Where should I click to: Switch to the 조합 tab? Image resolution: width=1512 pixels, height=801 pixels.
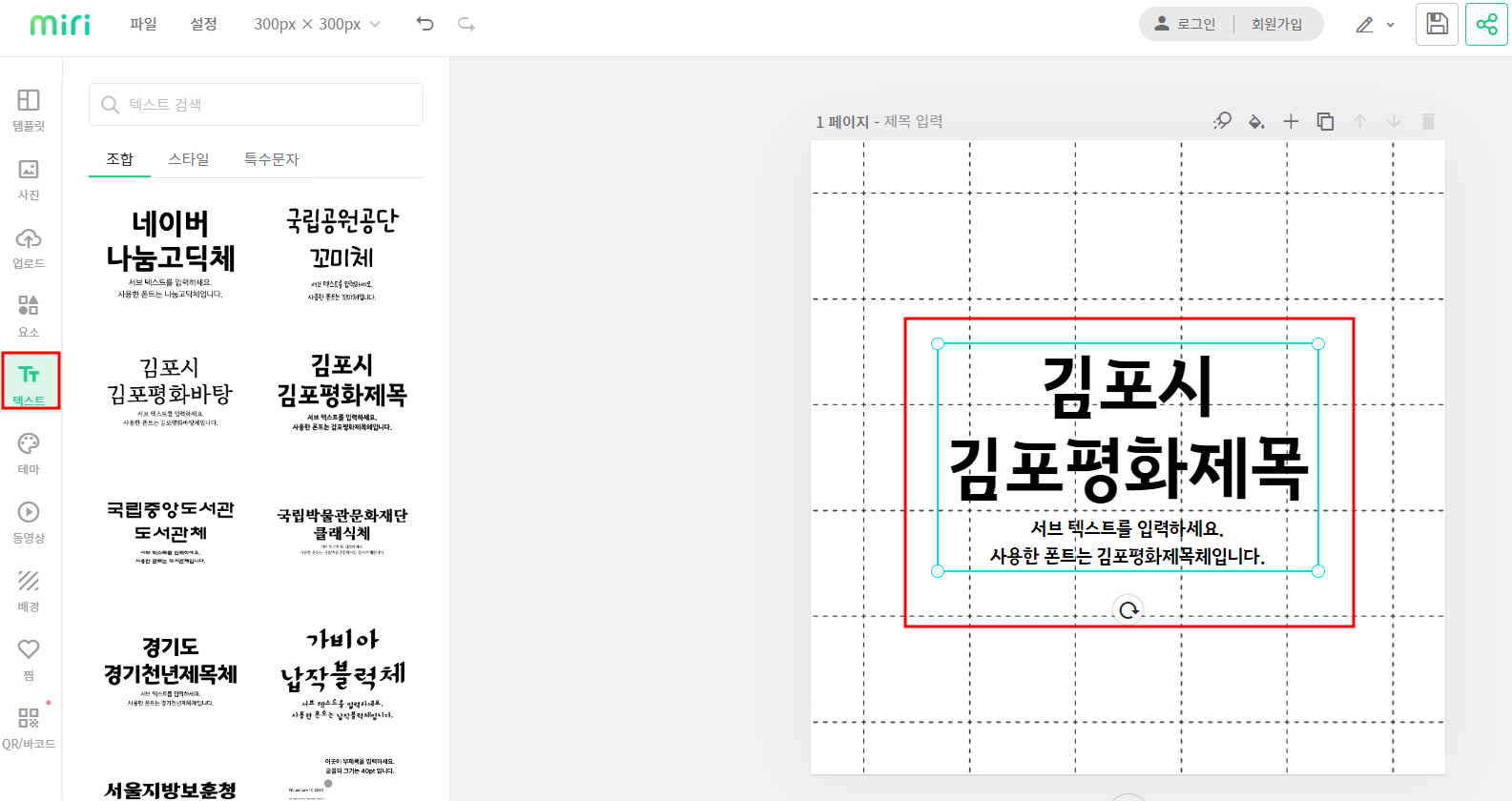[119, 159]
